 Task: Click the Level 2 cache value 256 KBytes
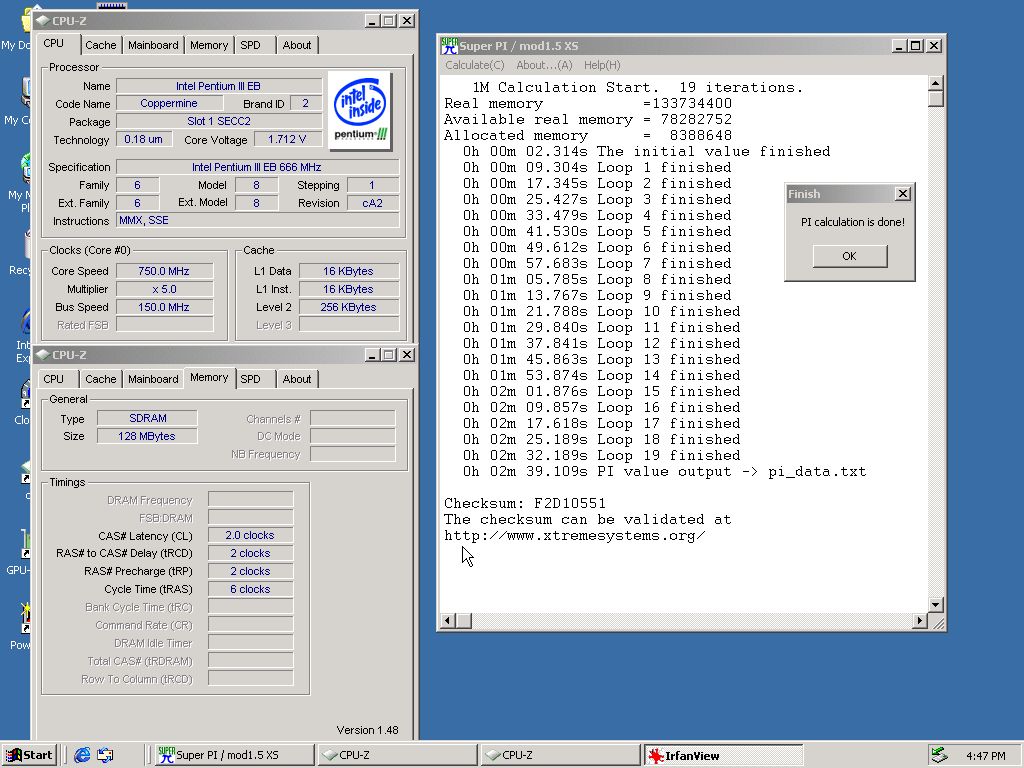(349, 307)
